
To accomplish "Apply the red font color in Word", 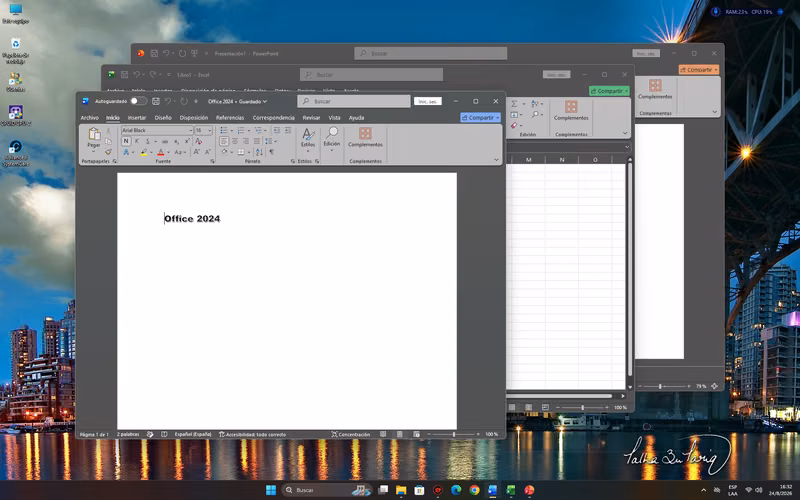I will click(161, 152).
